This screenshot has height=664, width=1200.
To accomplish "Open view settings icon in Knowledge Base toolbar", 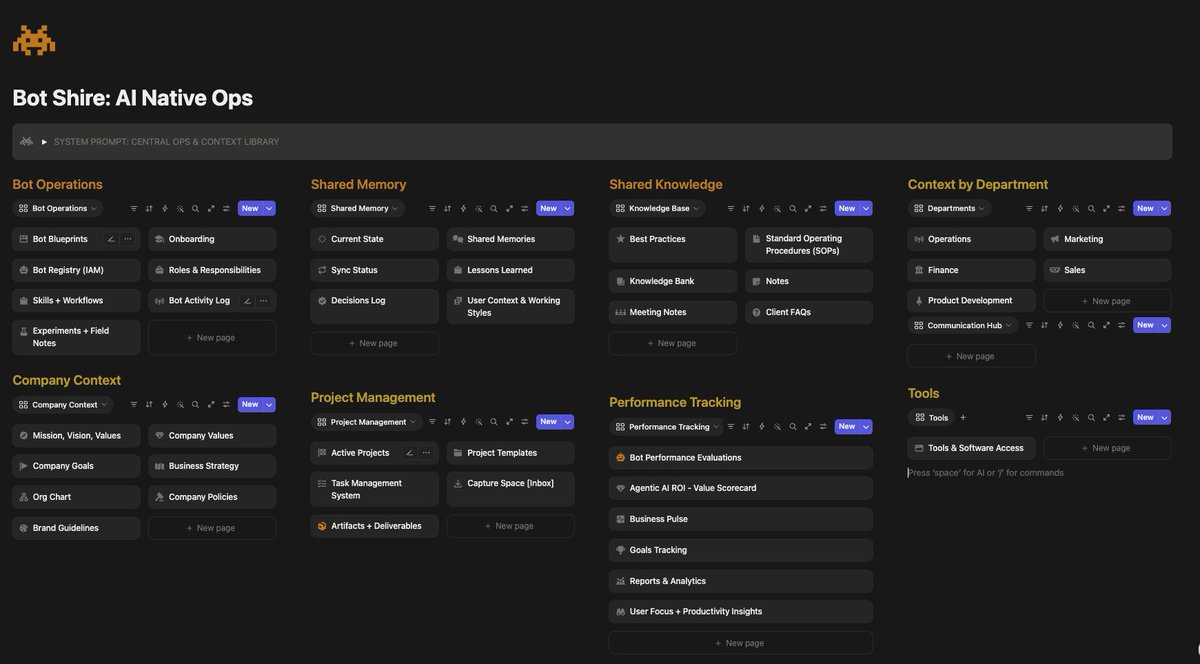I will pyautogui.click(x=823, y=209).
